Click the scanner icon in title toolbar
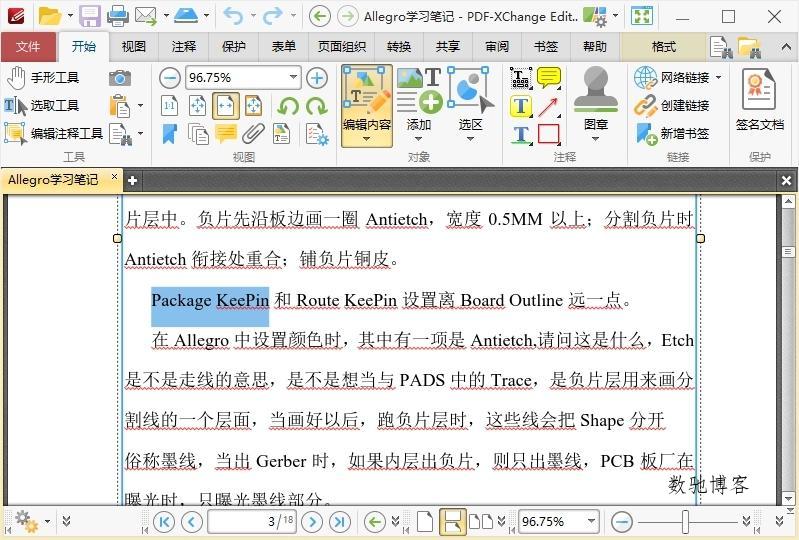Screen dimensions: 799x540 pyautogui.click(x=185, y=15)
